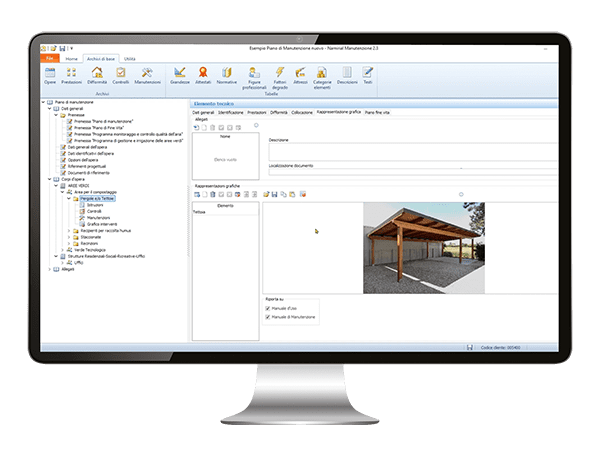The width and height of the screenshot is (600, 450).
Task: Open Manutenzioni tools icon
Action: pyautogui.click(x=147, y=75)
